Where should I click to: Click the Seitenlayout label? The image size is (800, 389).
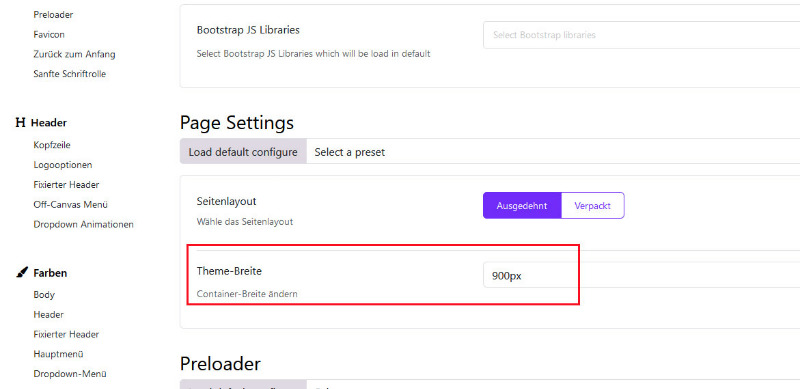[x=227, y=202]
